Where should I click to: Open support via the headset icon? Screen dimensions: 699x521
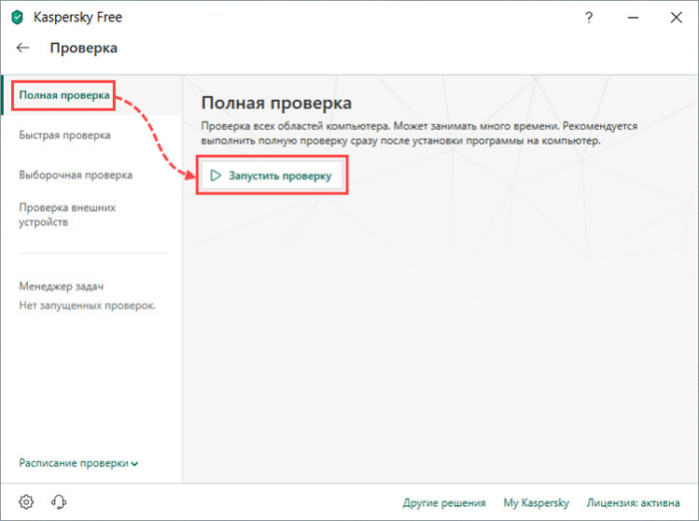59,502
